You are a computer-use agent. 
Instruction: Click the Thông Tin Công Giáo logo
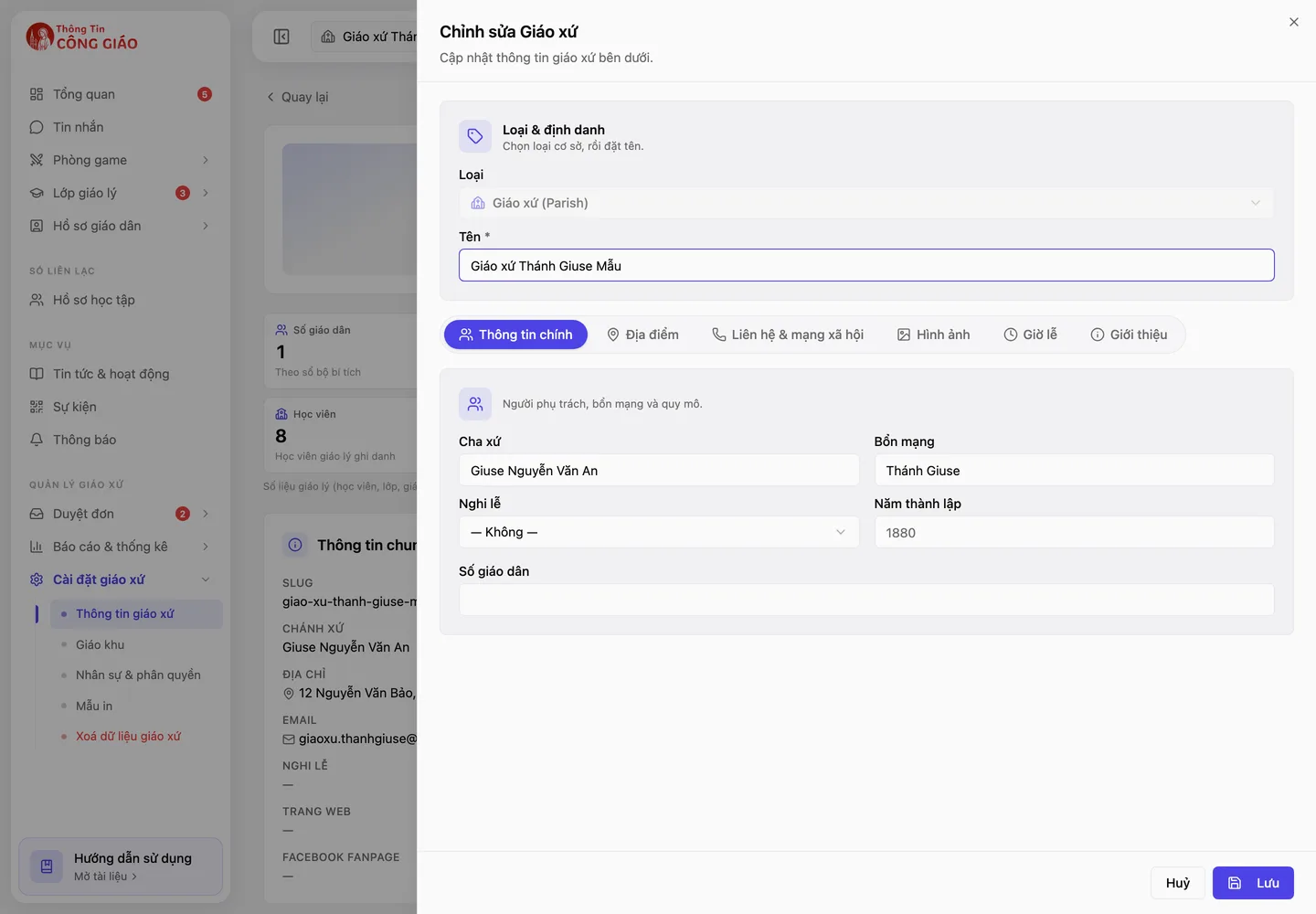82,37
